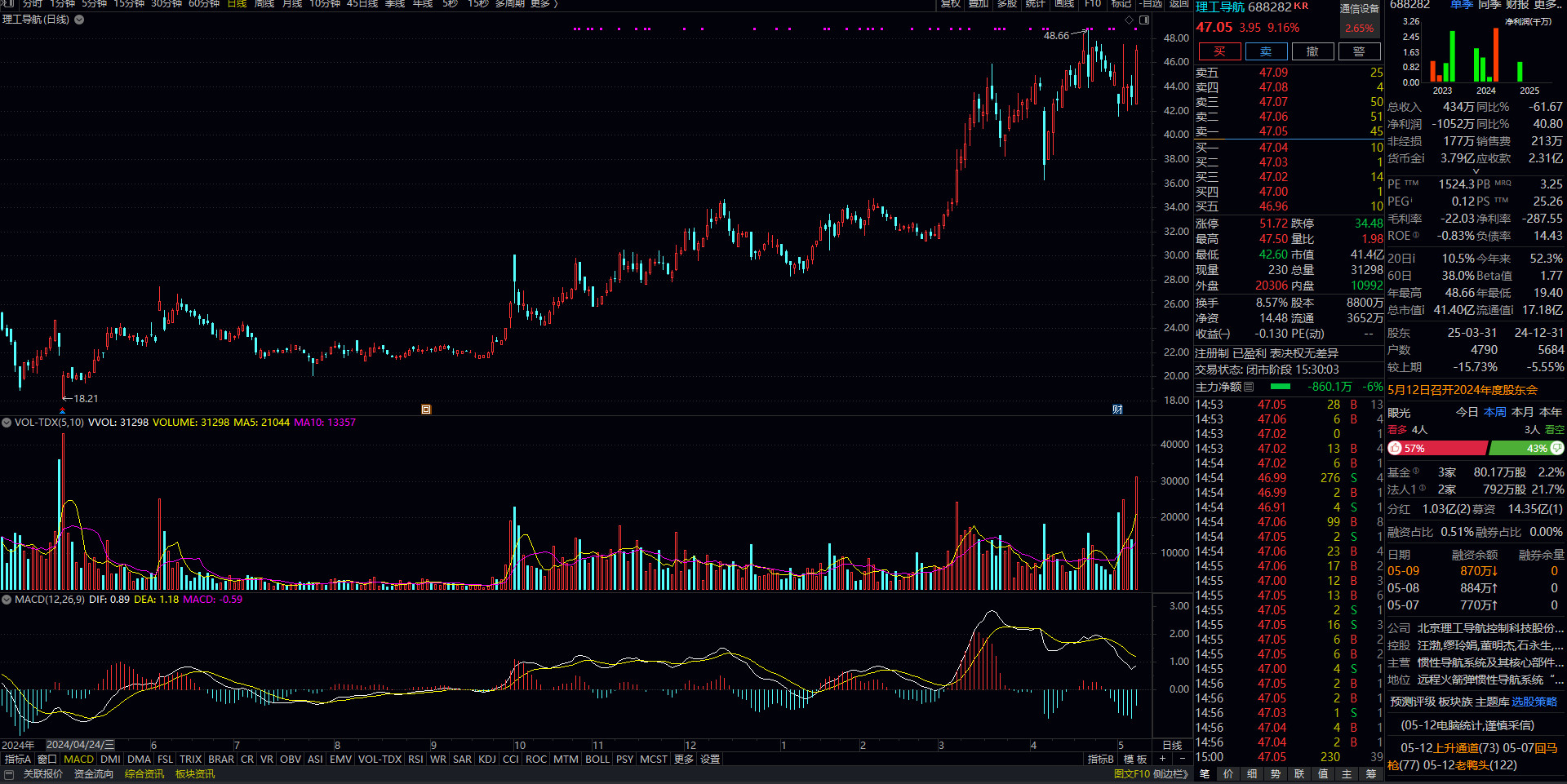Select the MACD indicator tab
The height and width of the screenshot is (784, 1567).
(x=78, y=759)
